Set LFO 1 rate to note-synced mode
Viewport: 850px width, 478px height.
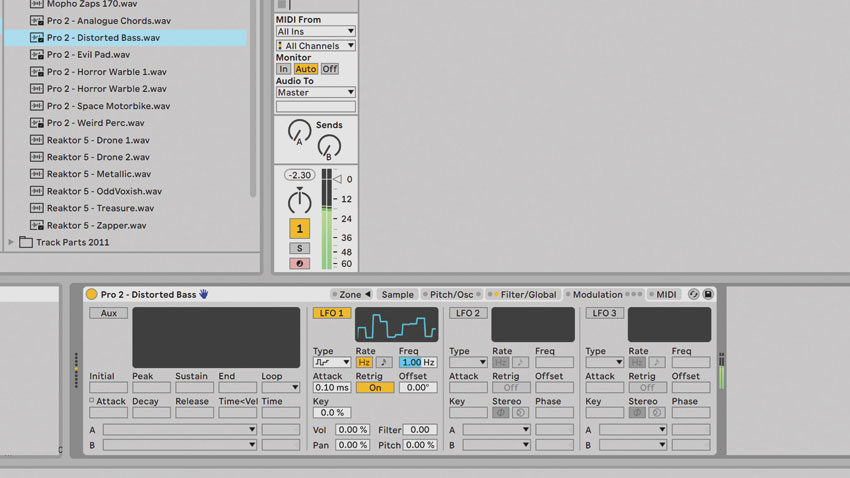[x=384, y=363]
